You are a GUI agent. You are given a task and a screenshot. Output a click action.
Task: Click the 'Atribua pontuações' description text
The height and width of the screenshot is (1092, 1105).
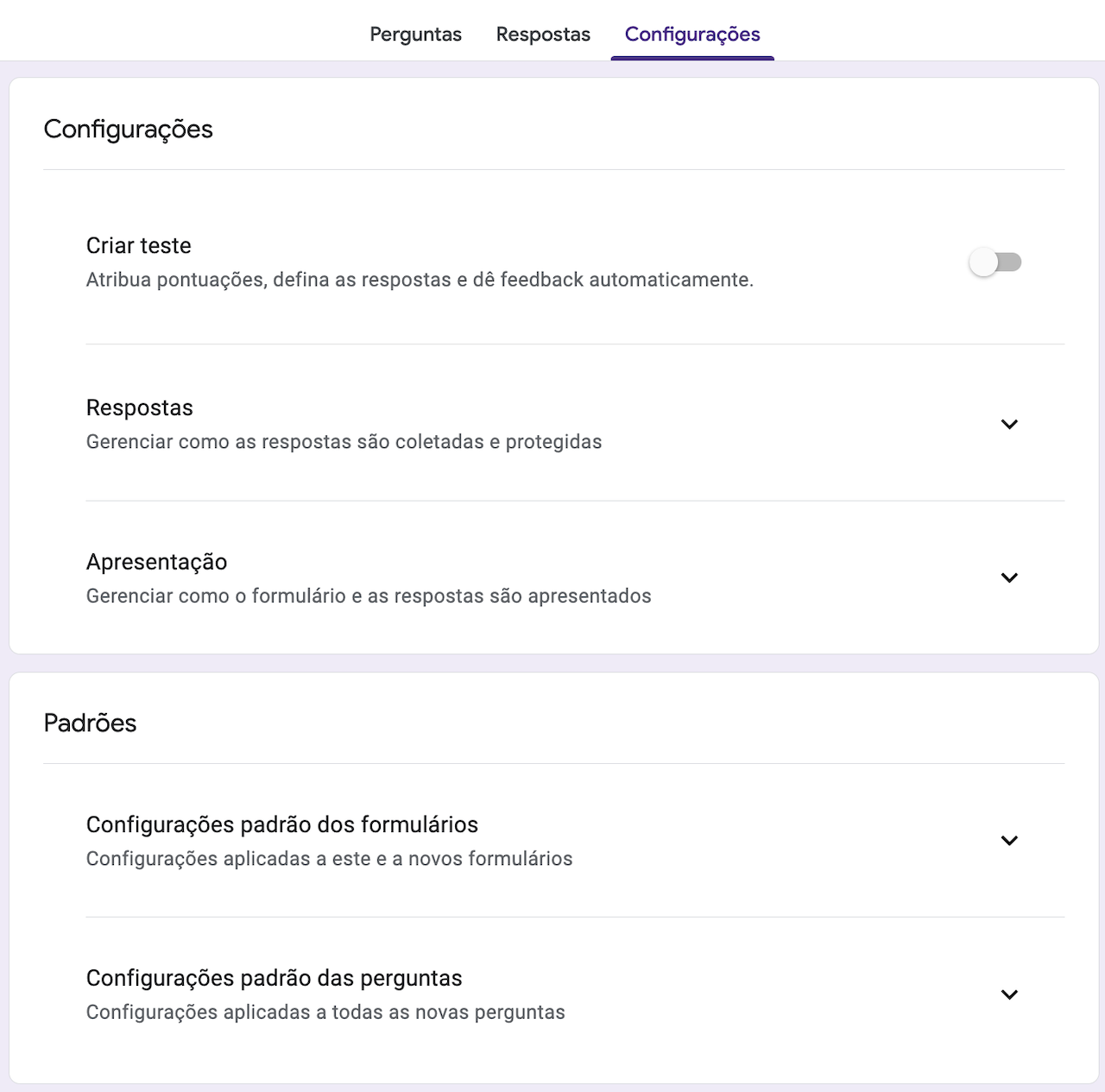[x=420, y=280]
